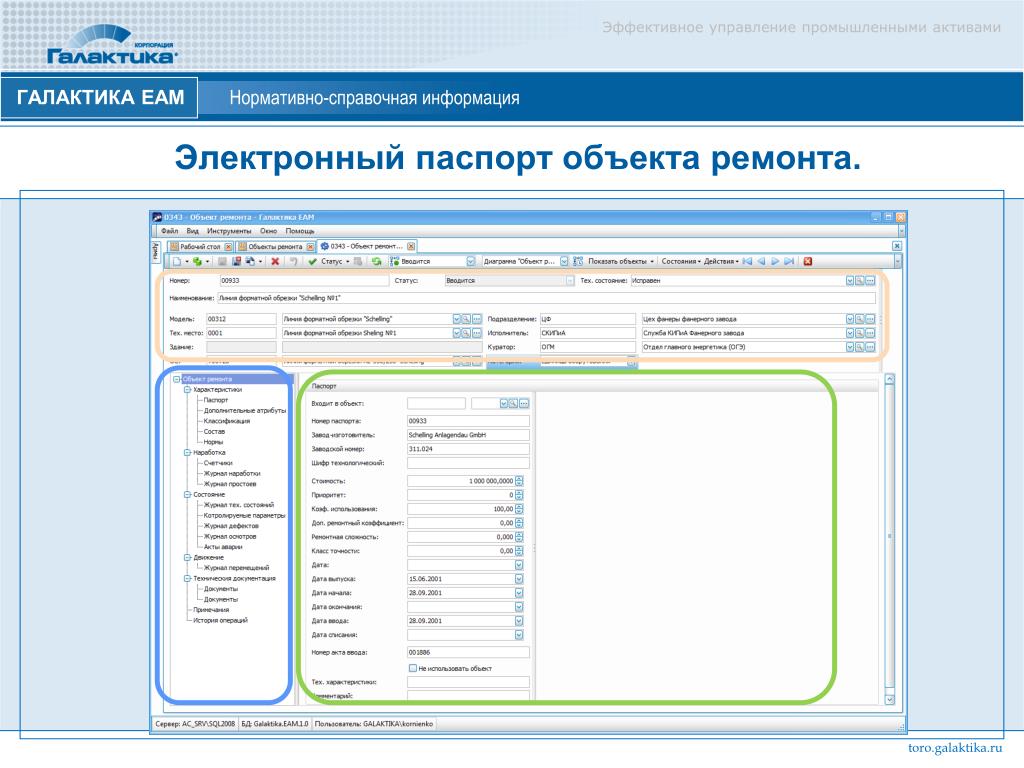This screenshot has width=1024, height=768.
Task: Click the vertical scrollbar of the Паспорт panel
Action: click(x=889, y=539)
